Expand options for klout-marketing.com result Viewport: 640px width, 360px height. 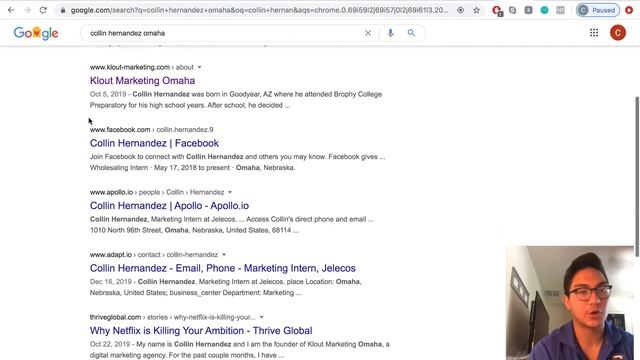click(x=200, y=67)
